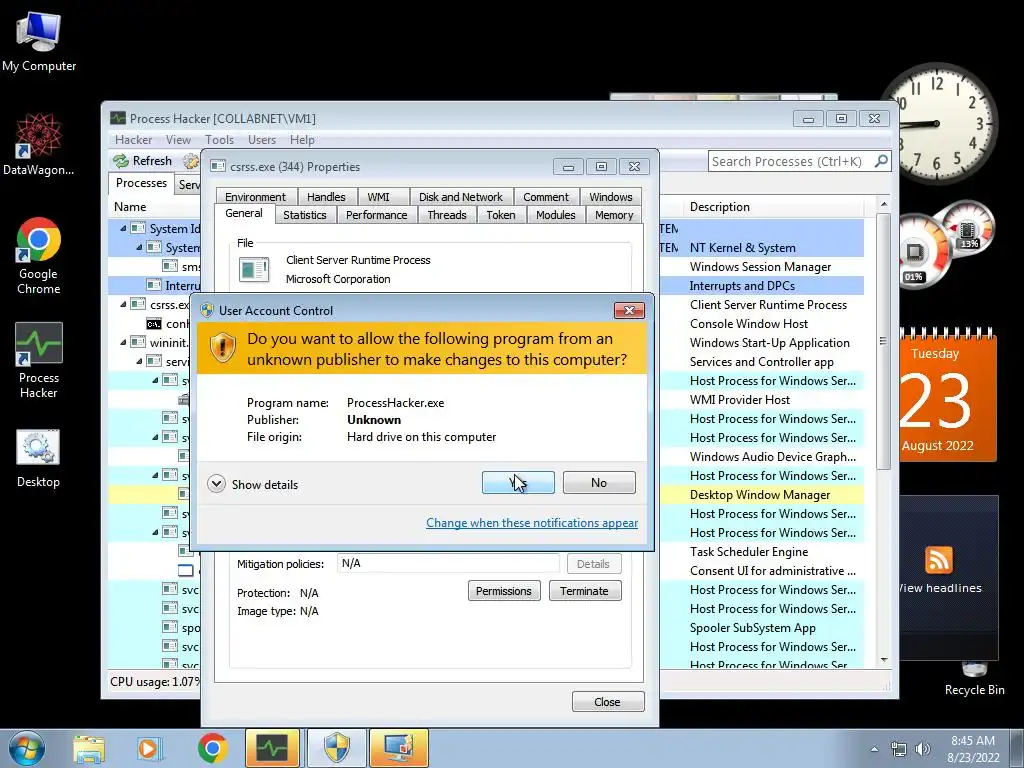Click the Windows Start orb
This screenshot has height=768, width=1024.
[27, 748]
